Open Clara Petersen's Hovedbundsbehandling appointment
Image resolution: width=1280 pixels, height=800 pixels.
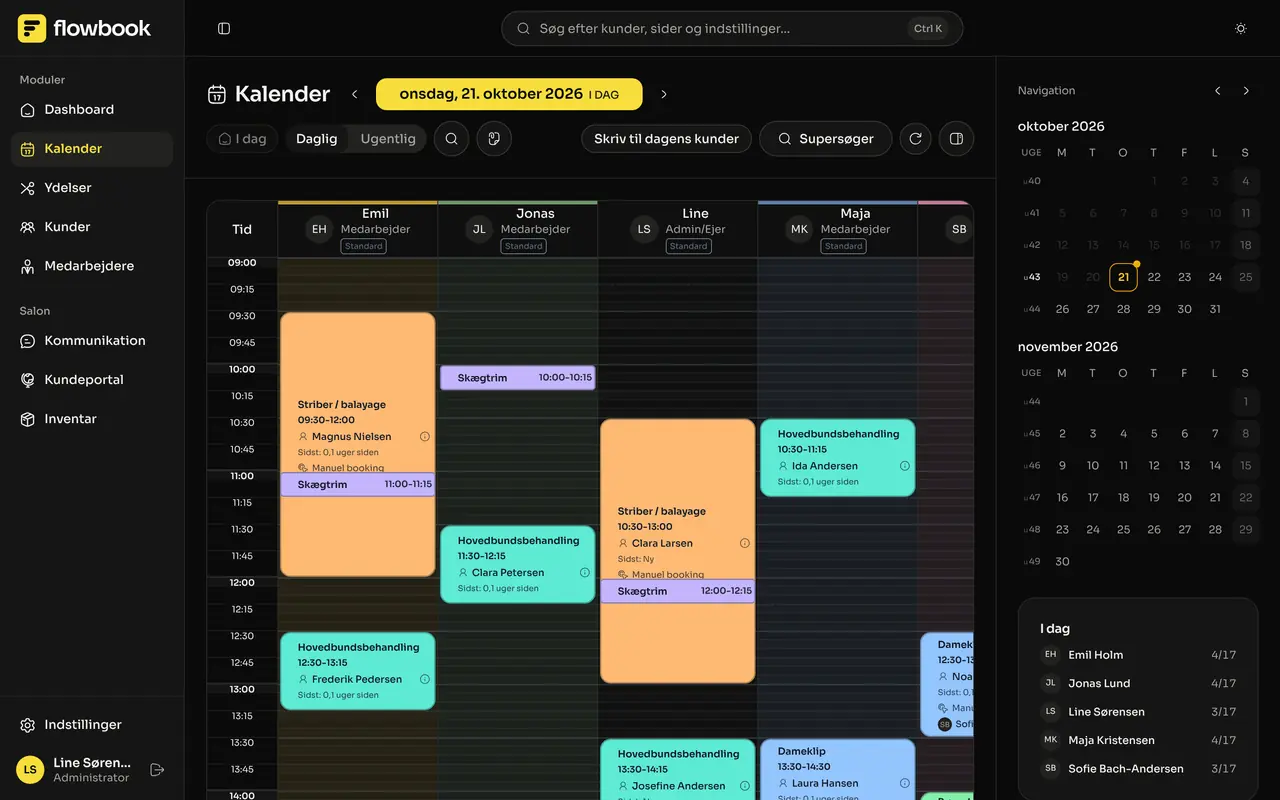point(517,565)
